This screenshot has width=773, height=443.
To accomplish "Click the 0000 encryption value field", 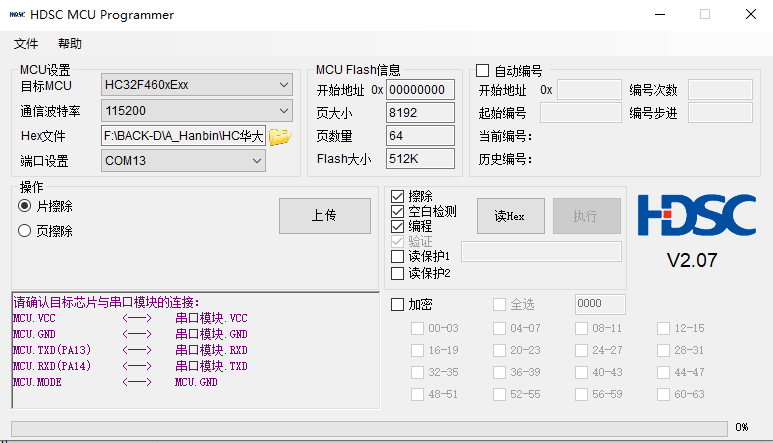I will 600,304.
